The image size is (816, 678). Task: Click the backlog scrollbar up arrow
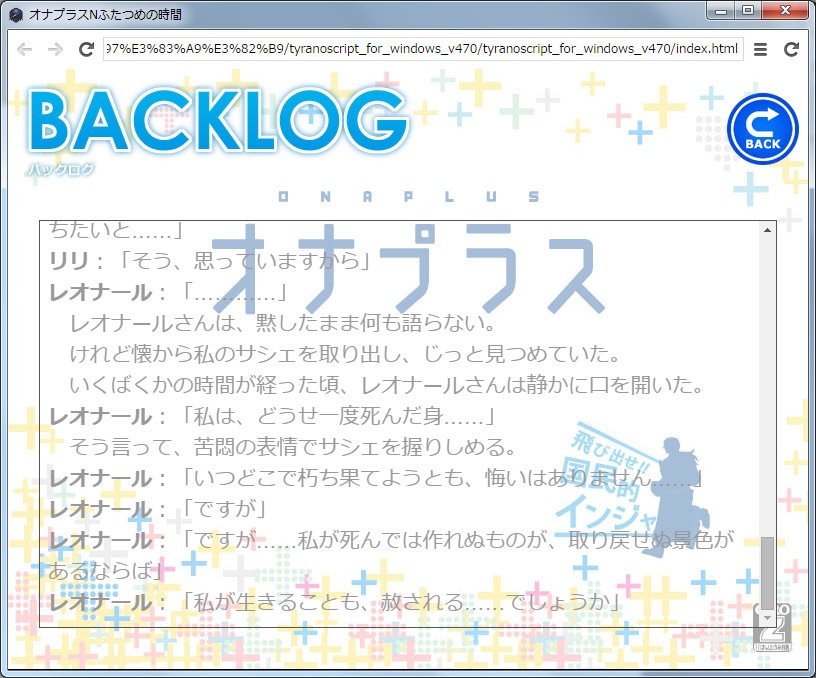[x=767, y=229]
